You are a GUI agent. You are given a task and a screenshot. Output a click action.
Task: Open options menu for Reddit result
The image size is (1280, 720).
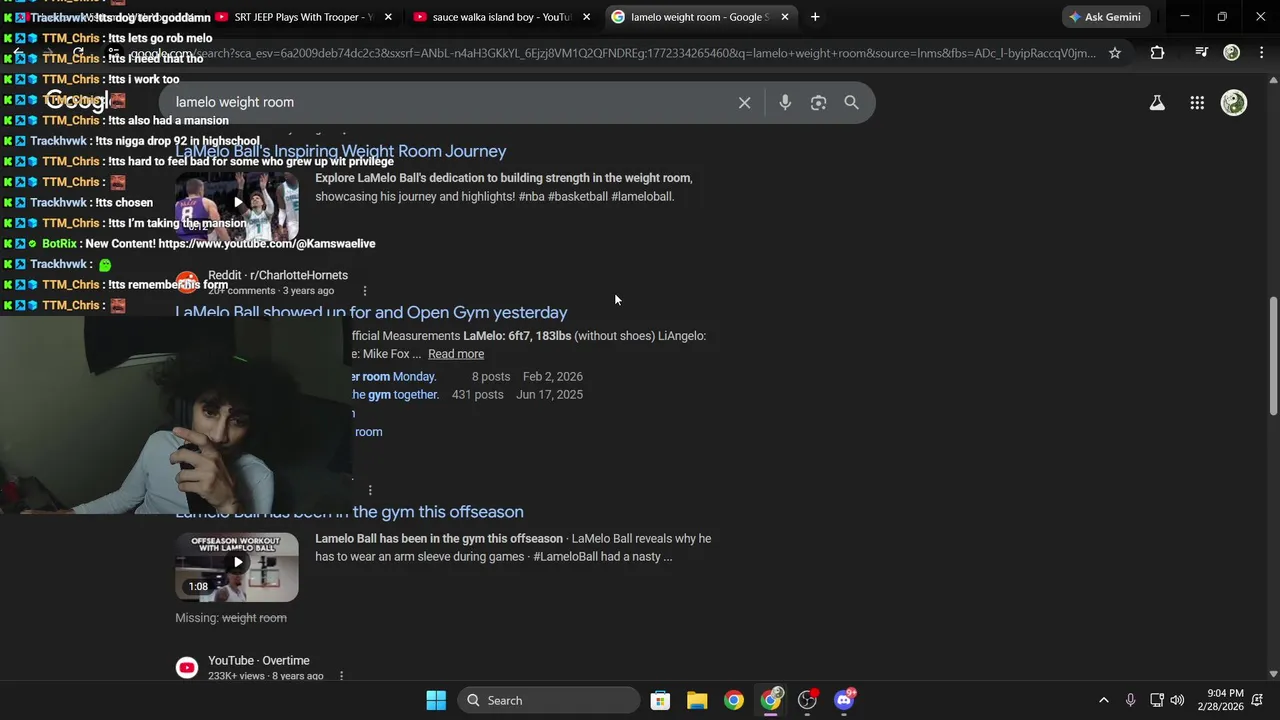click(x=364, y=291)
